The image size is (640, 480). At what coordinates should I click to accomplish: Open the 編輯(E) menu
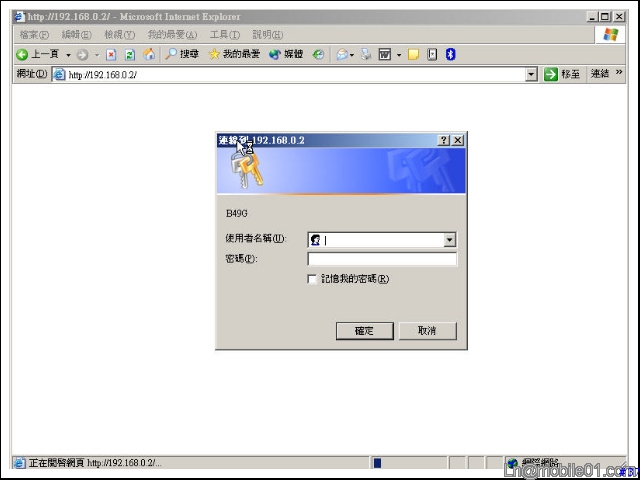tap(76, 35)
